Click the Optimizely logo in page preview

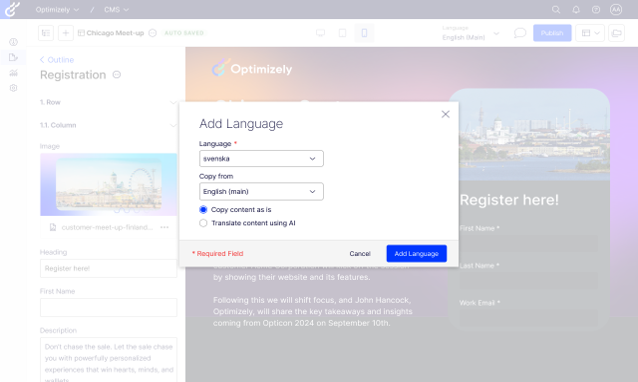click(x=252, y=69)
